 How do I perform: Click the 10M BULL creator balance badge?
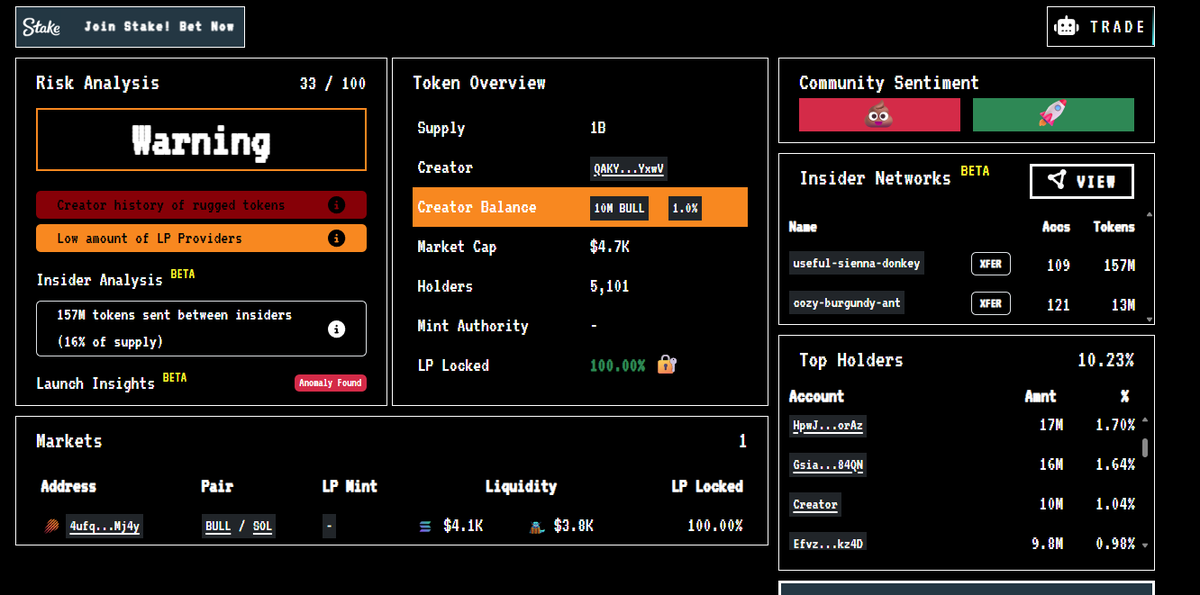coord(619,208)
